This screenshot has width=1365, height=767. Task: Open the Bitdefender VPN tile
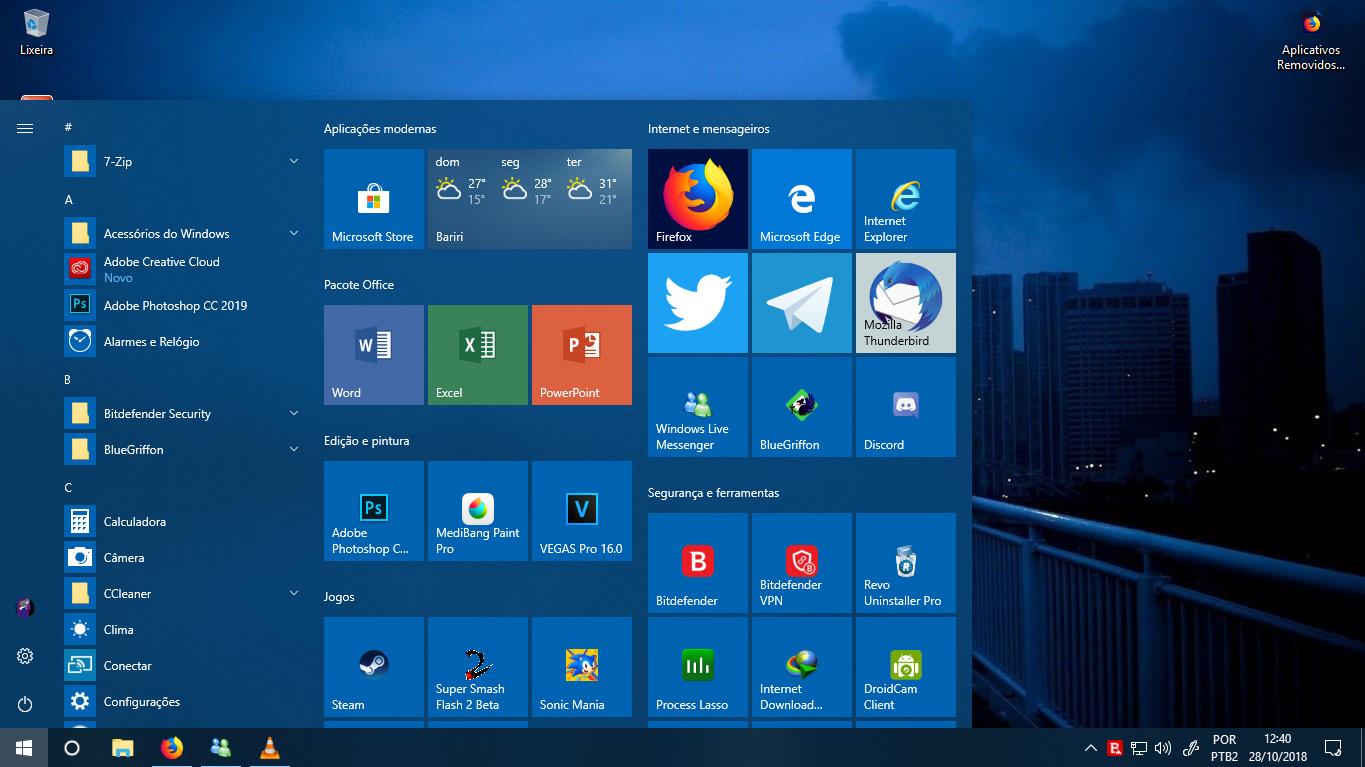tap(802, 563)
